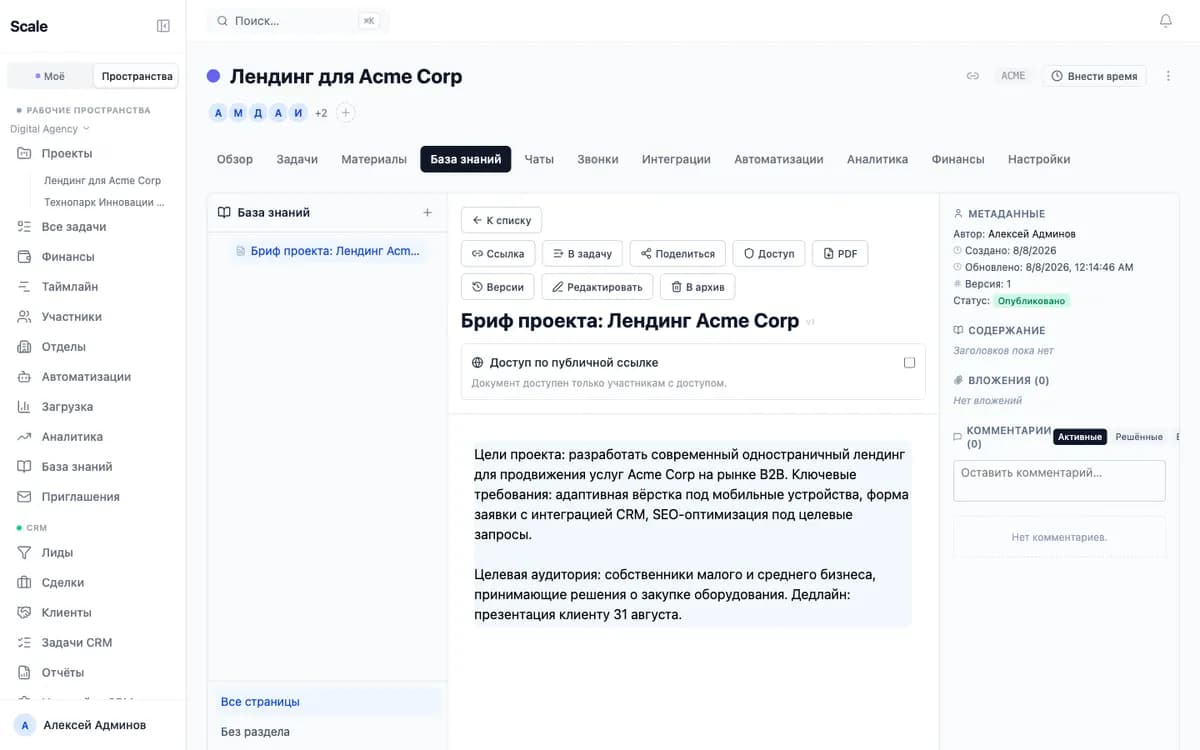Export document via PDF button

[x=840, y=253]
